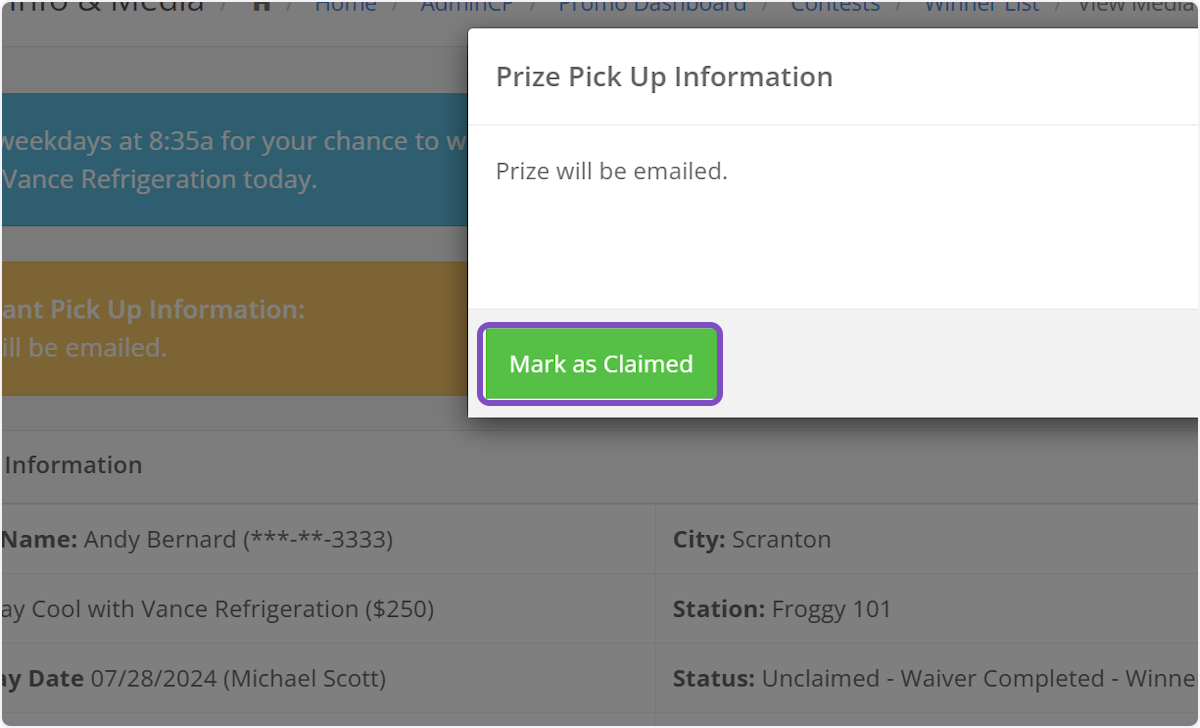1200x728 pixels.
Task: Open the Home breadcrumb link
Action: tap(345, 6)
